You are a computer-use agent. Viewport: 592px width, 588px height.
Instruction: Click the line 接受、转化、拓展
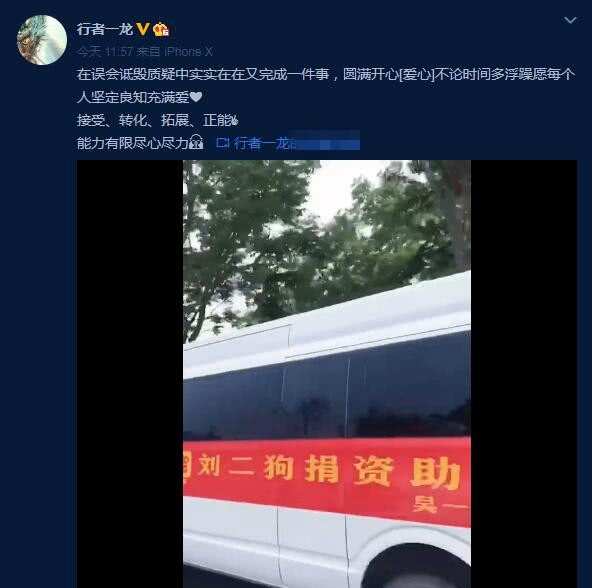click(157, 120)
